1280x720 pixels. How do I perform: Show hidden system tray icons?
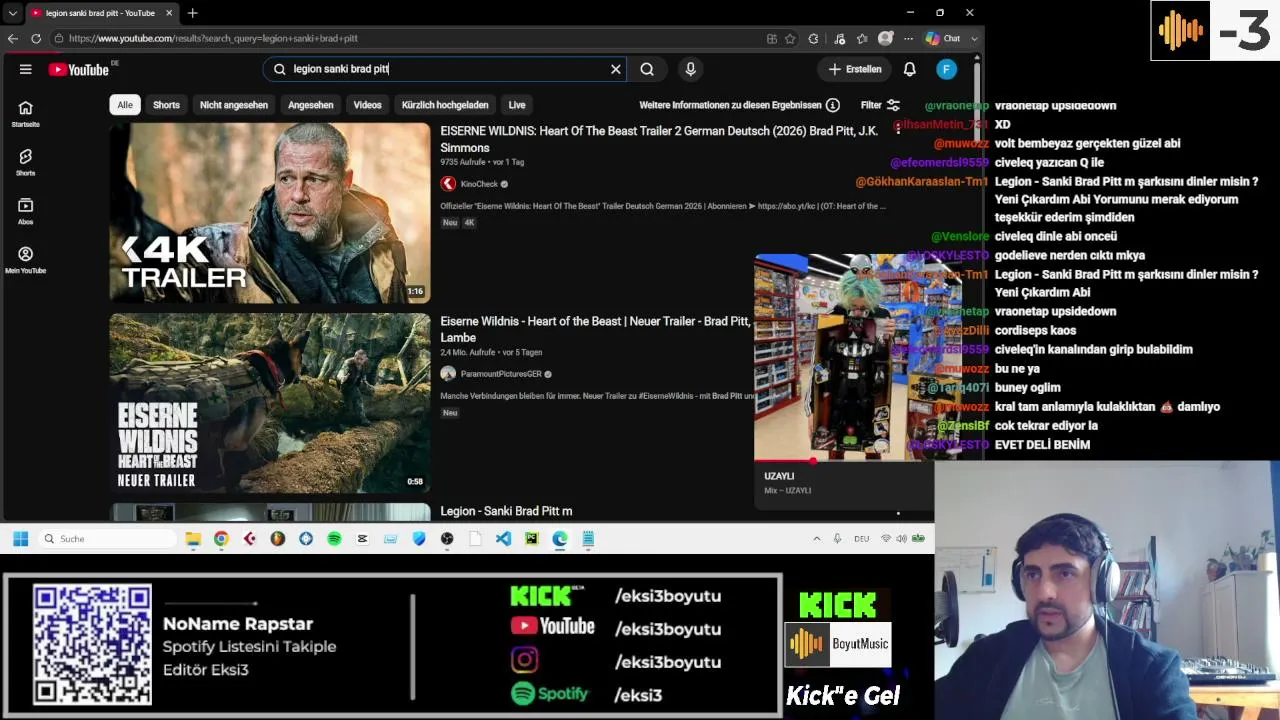(816, 539)
